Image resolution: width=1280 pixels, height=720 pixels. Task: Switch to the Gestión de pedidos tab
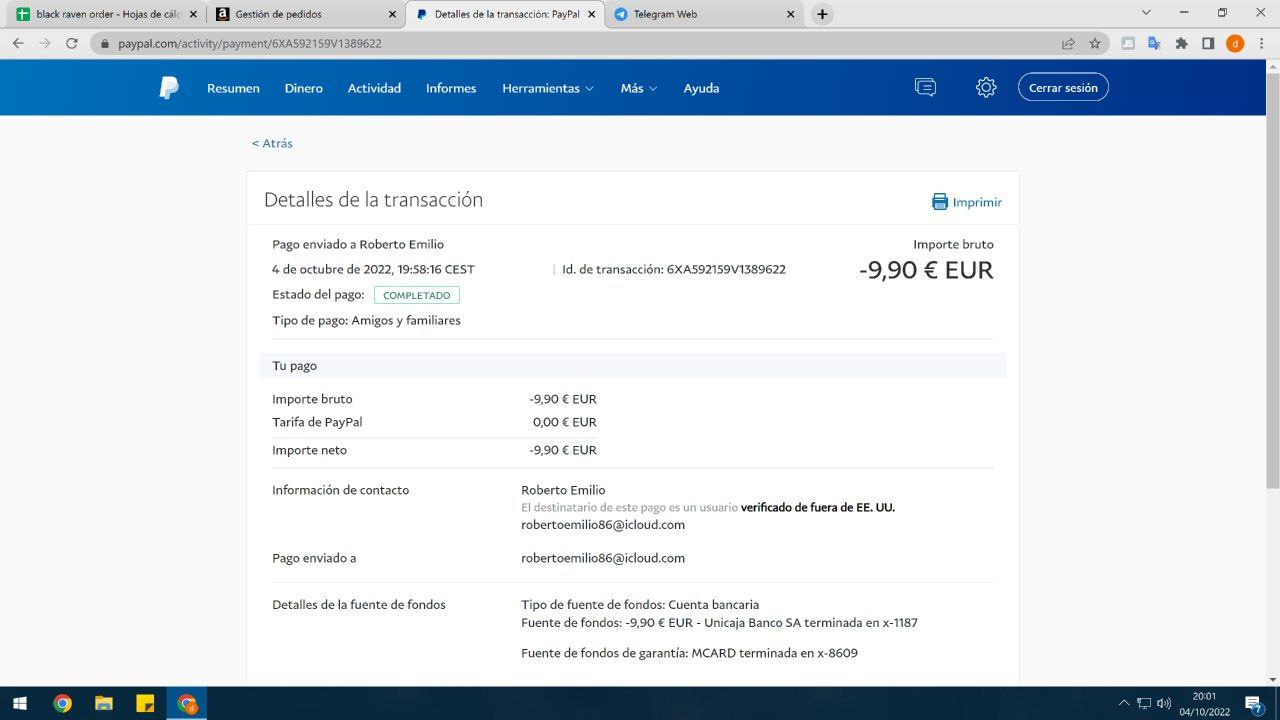click(296, 14)
